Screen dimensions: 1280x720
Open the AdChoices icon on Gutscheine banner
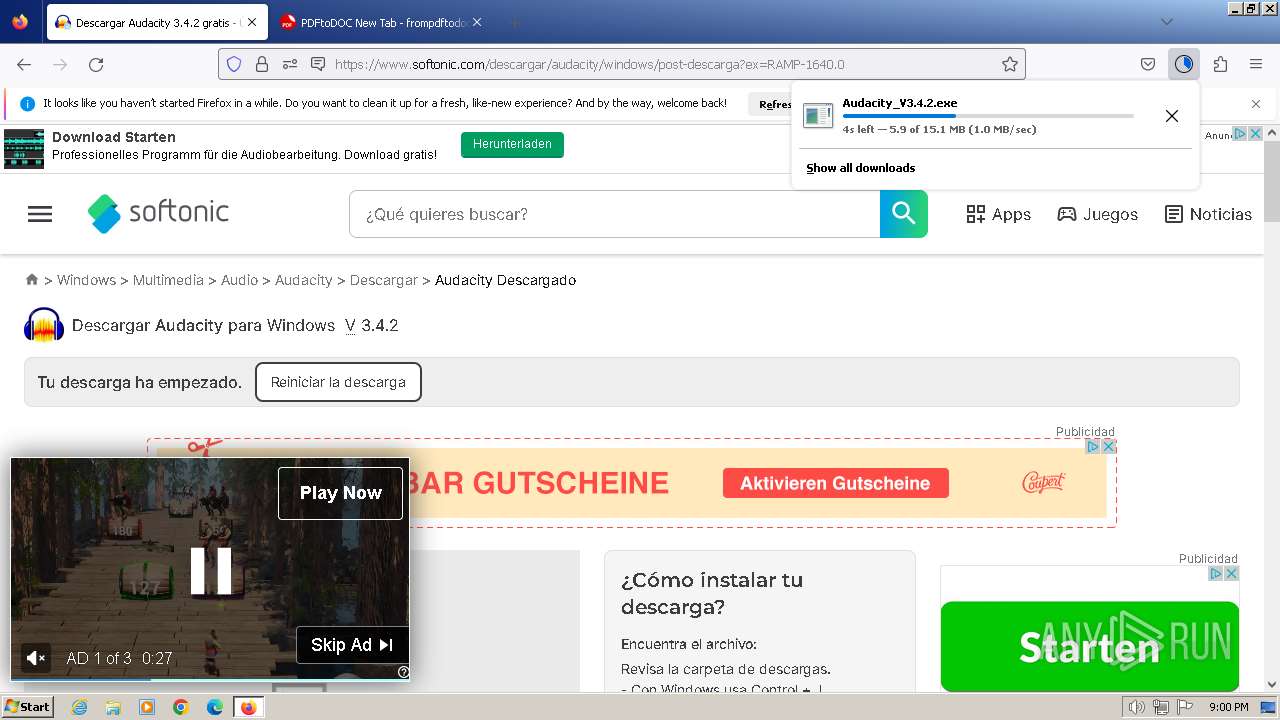(x=1093, y=447)
